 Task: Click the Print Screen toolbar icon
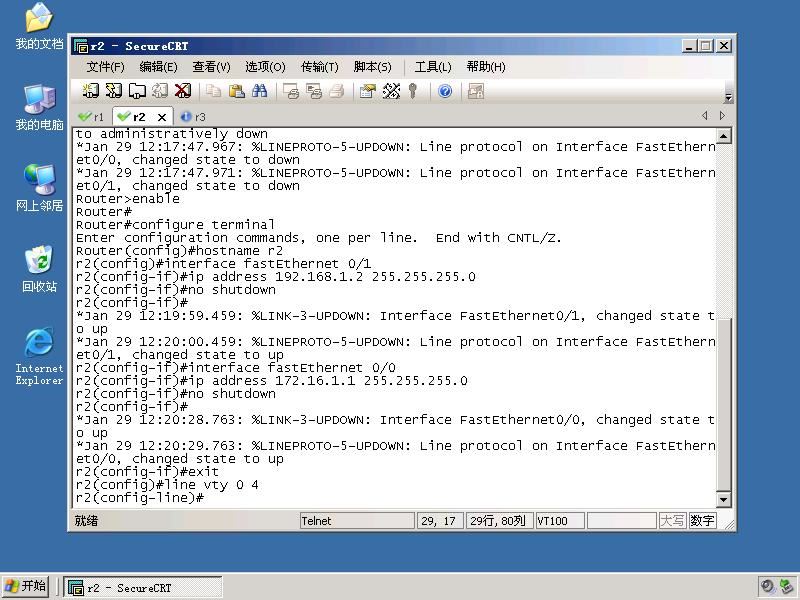coord(291,91)
